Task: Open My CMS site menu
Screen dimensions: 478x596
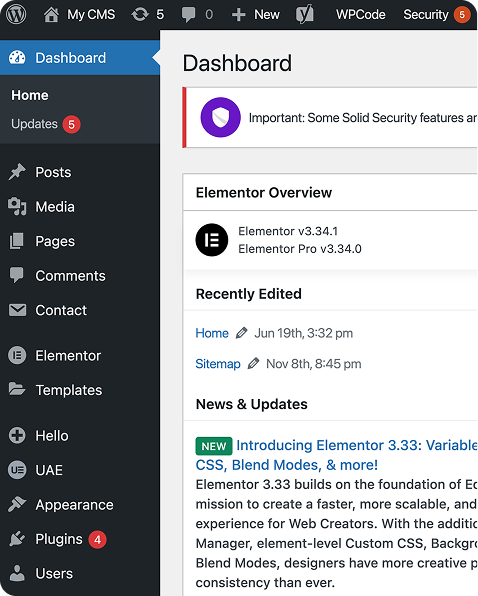Action: [91, 14]
